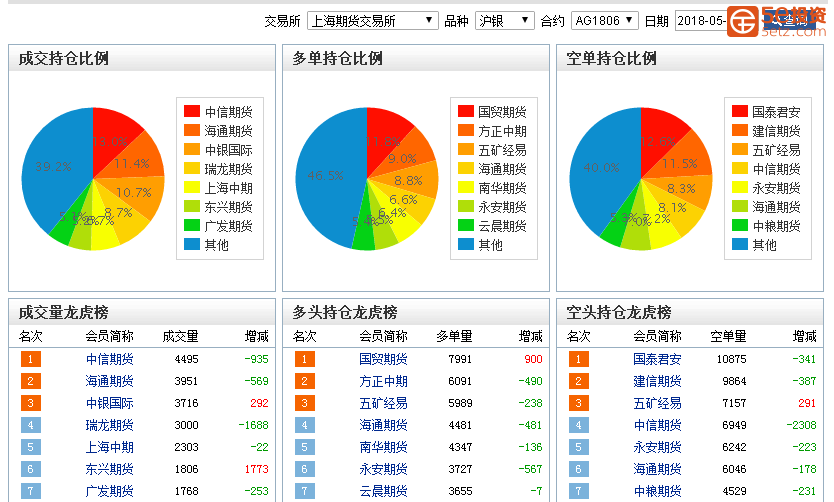Click the blue 其他 legend swatch in 成交持仓比例
834x502 pixels.
pos(191,244)
